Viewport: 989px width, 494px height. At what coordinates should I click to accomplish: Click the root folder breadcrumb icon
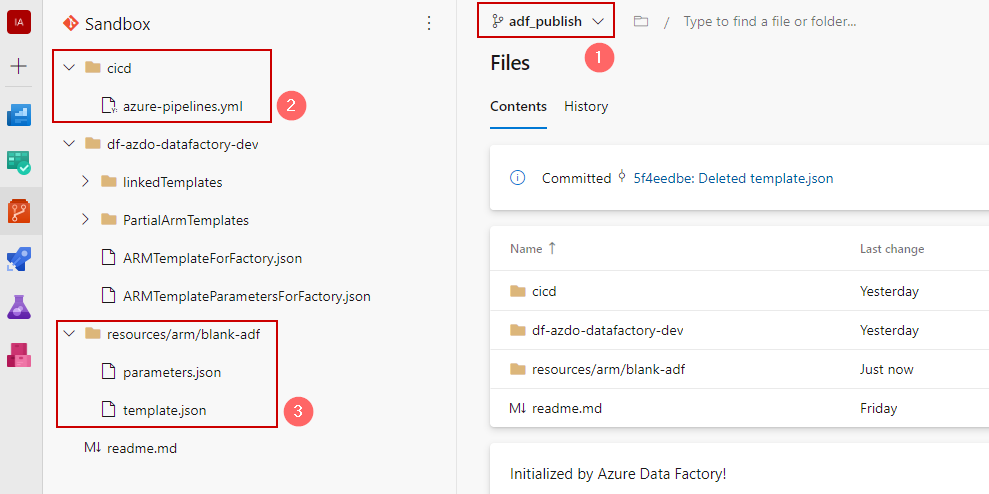click(641, 21)
